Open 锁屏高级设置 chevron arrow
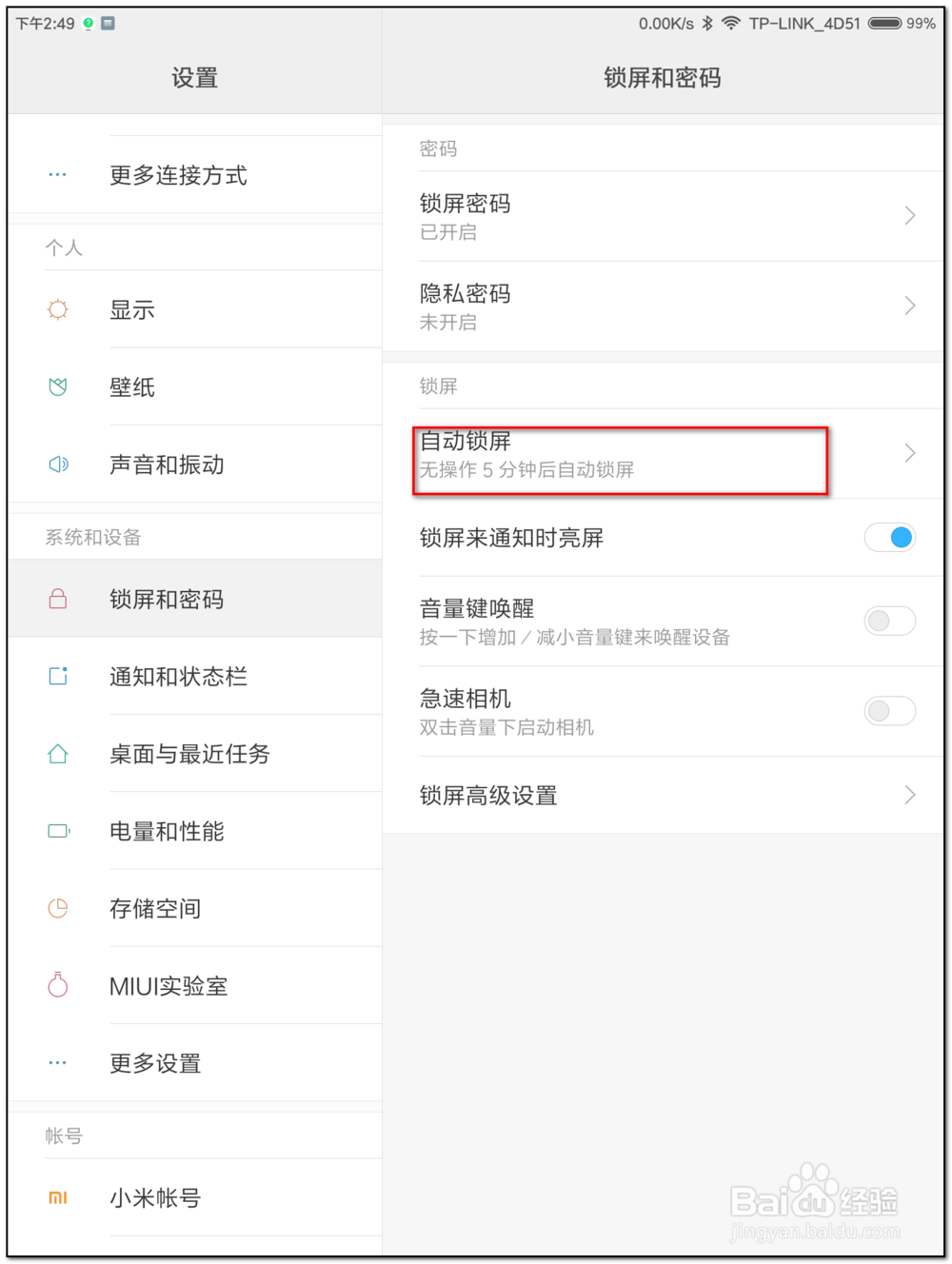The image size is (952, 1264). 909,795
